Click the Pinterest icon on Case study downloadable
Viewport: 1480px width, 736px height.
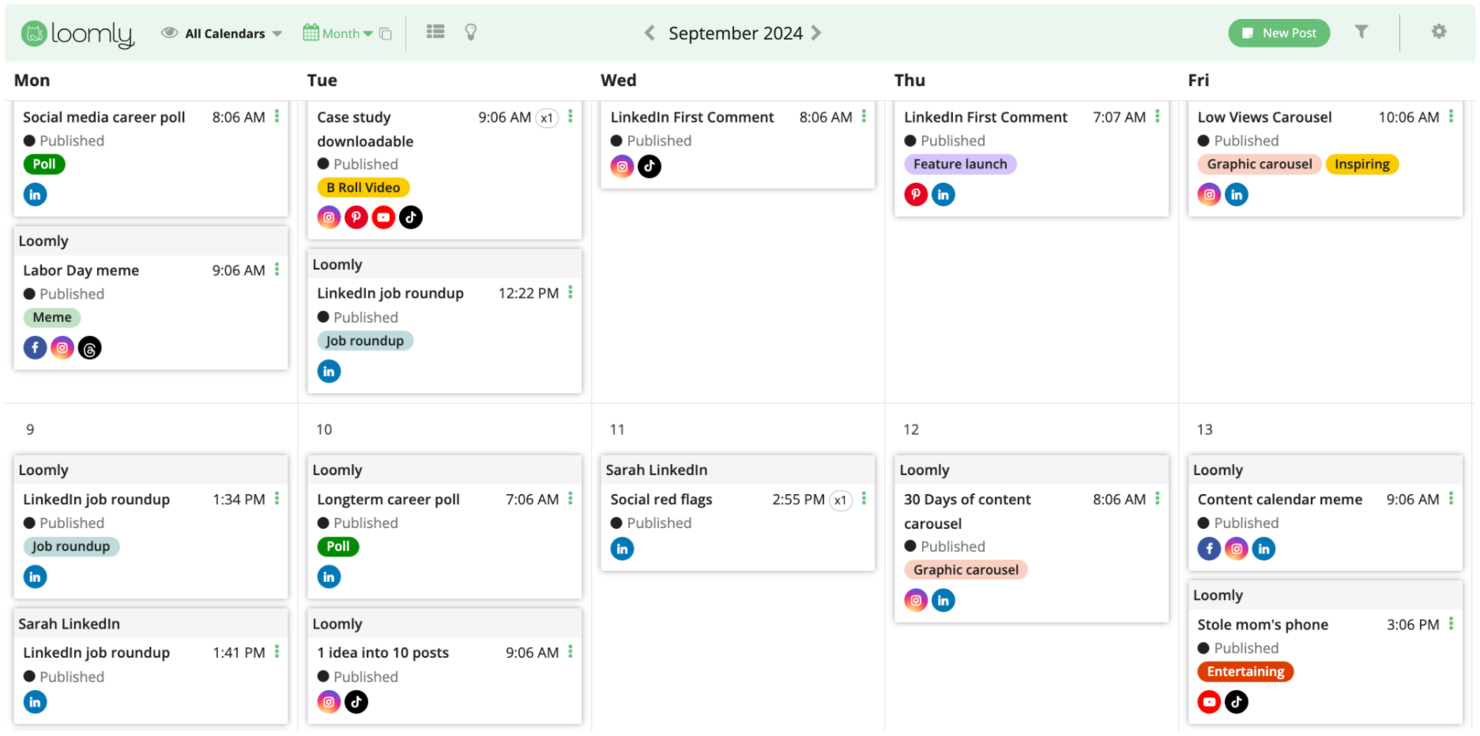click(356, 216)
